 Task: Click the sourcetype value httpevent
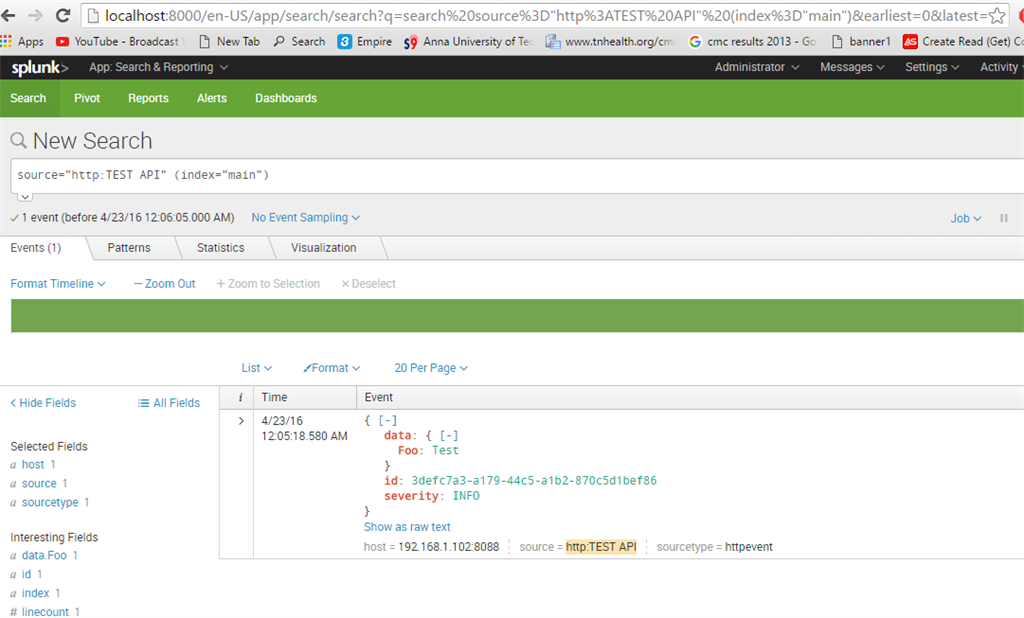click(x=748, y=547)
